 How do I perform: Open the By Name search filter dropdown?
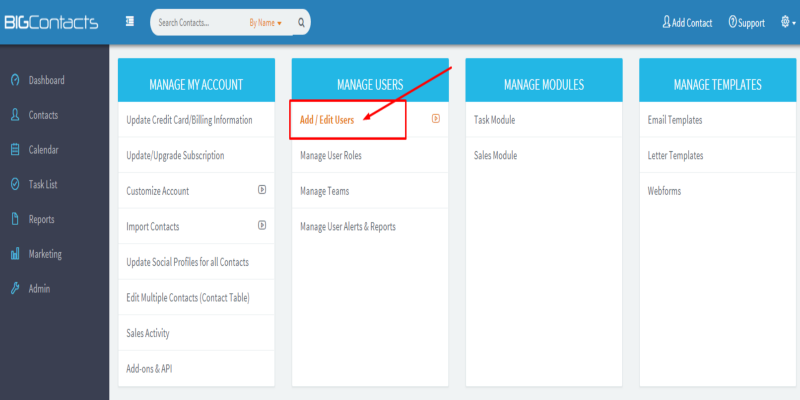click(265, 22)
